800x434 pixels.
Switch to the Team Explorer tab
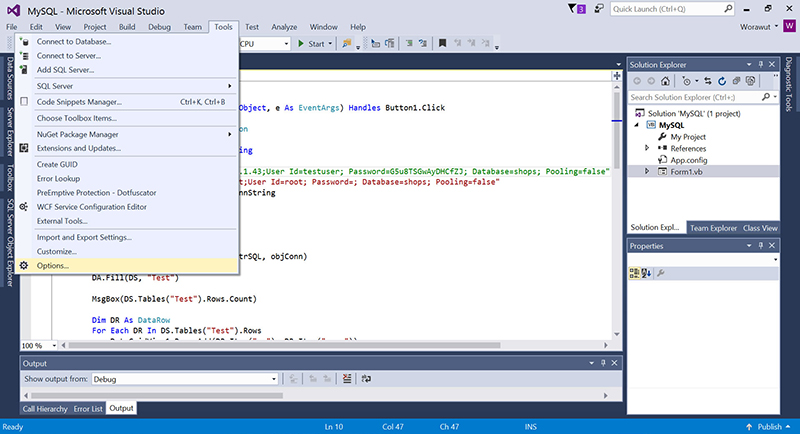pos(712,228)
